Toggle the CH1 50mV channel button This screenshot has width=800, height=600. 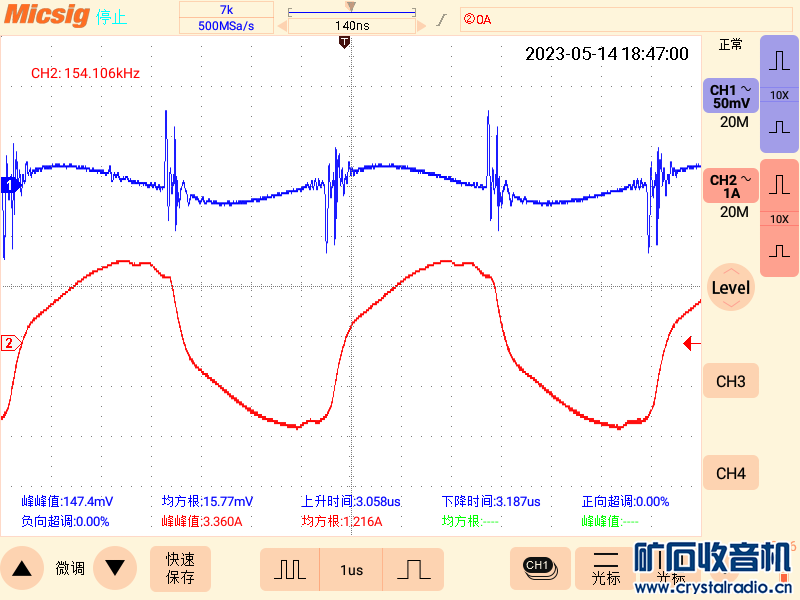731,96
